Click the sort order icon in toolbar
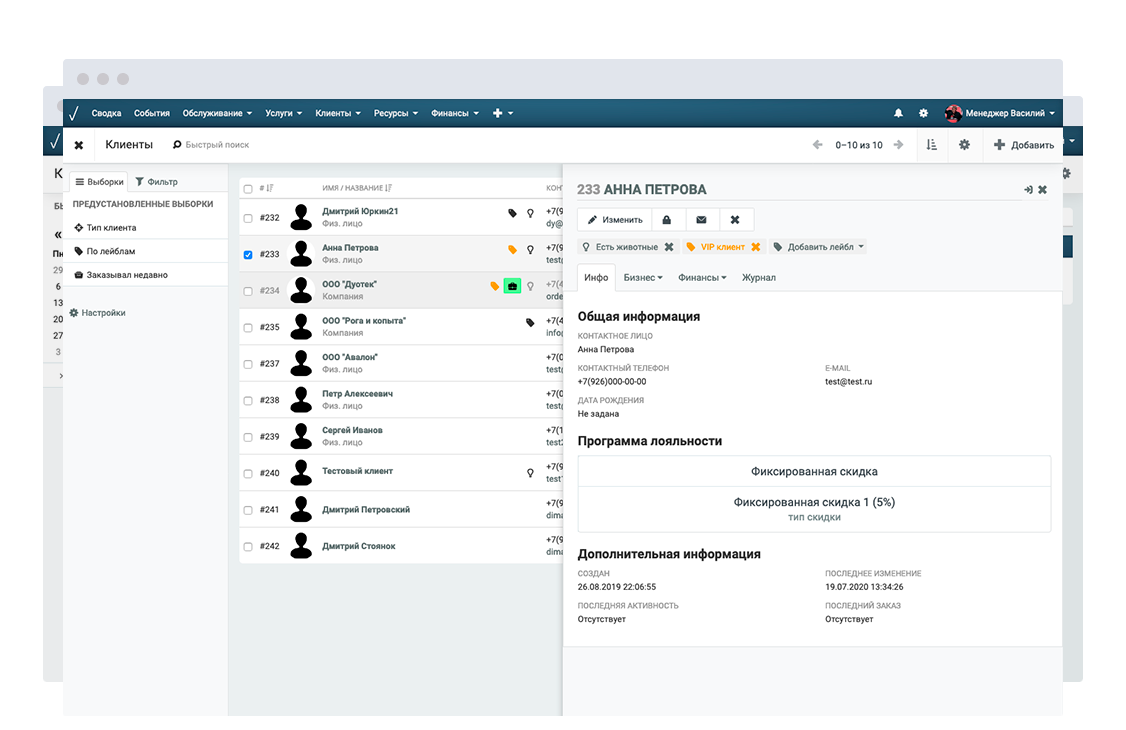 (931, 145)
